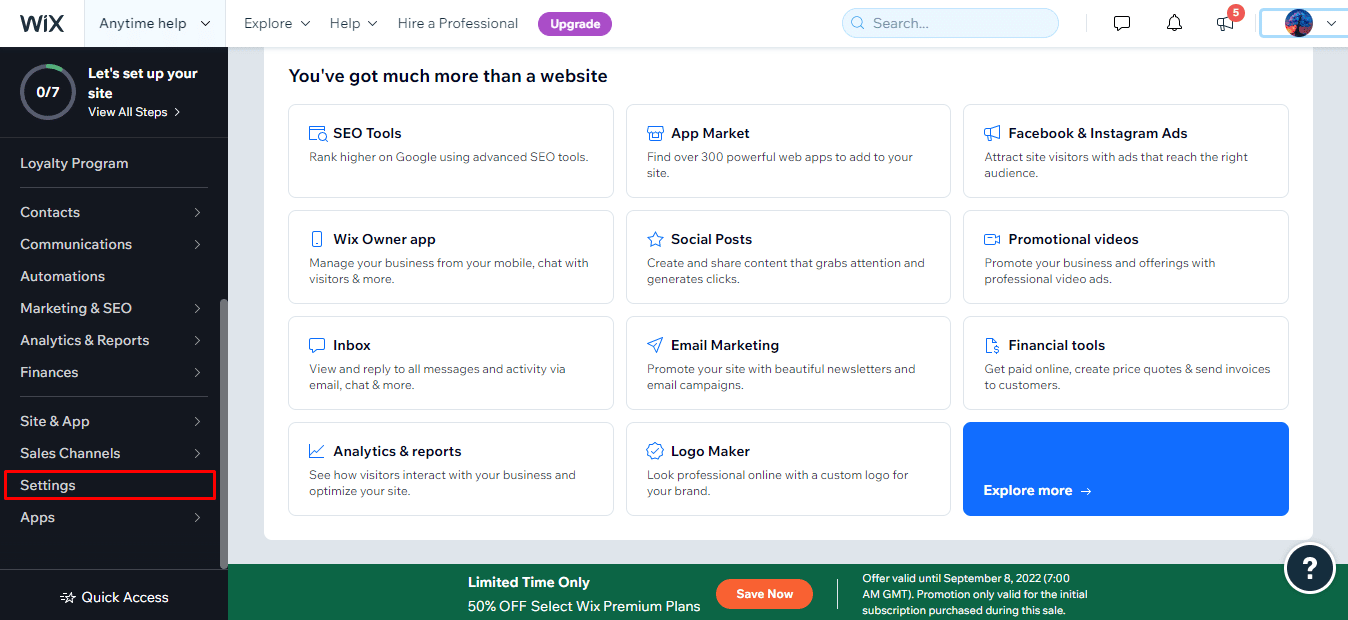Click the Analytics & reports chart icon

[x=317, y=451]
